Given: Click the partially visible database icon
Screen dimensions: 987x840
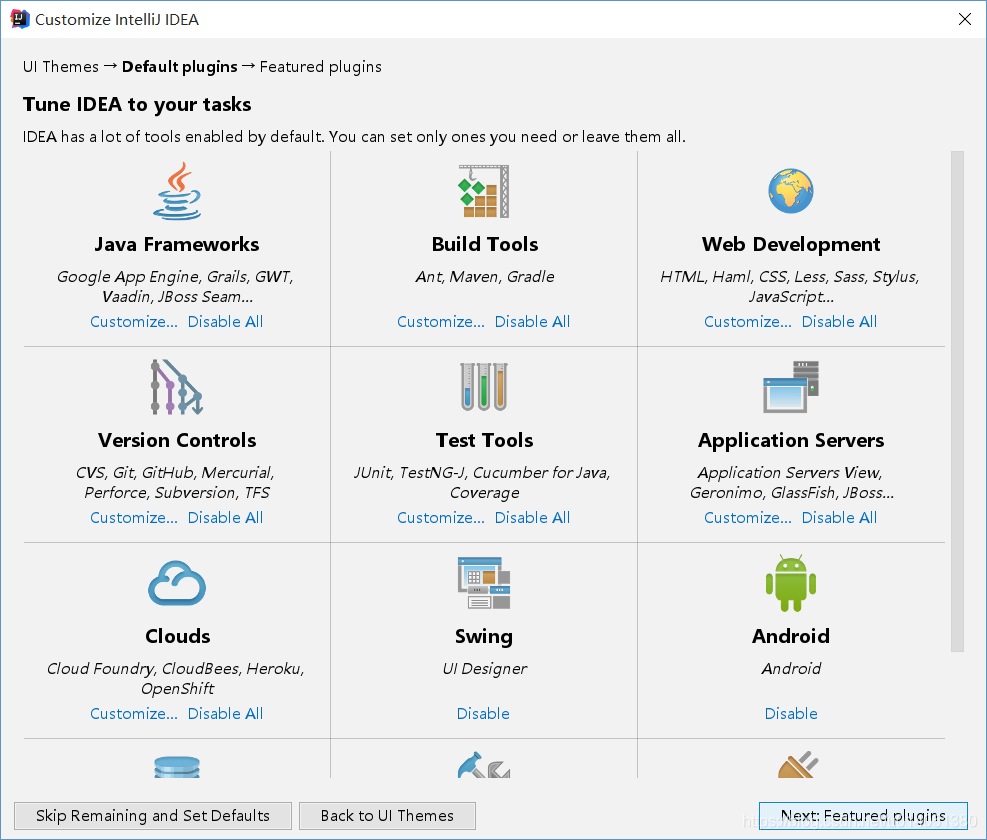Looking at the screenshot, I should click(x=177, y=767).
